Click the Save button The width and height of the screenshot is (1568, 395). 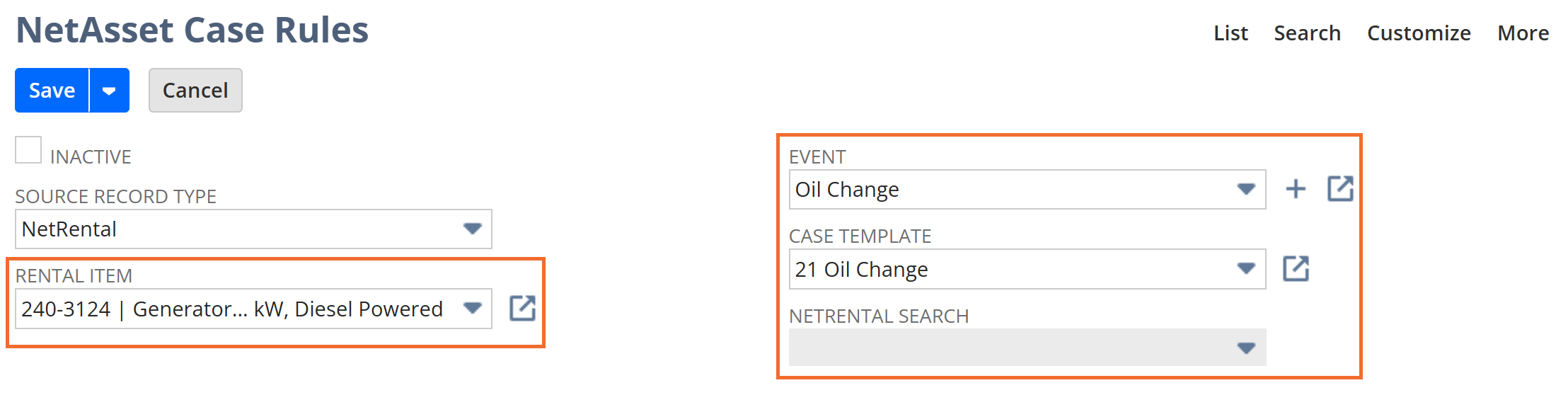tap(52, 91)
